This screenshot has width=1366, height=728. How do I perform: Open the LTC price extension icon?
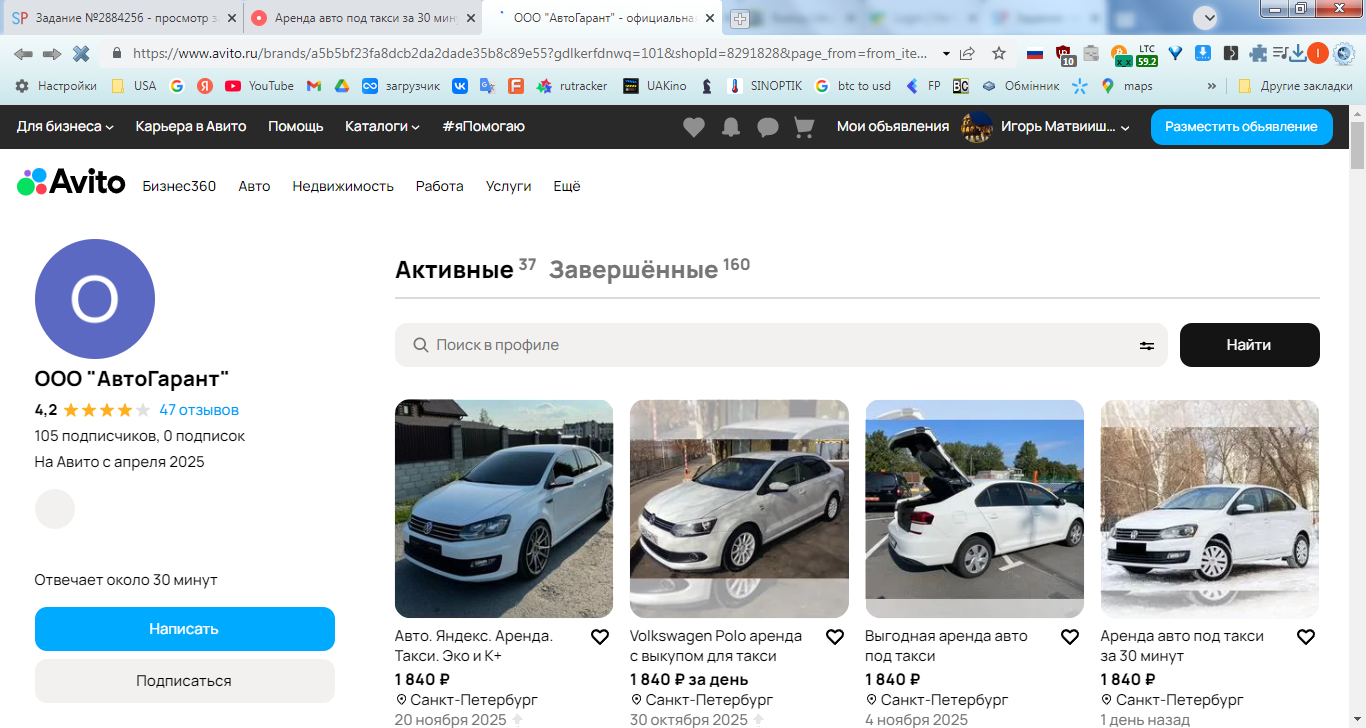pos(1147,54)
